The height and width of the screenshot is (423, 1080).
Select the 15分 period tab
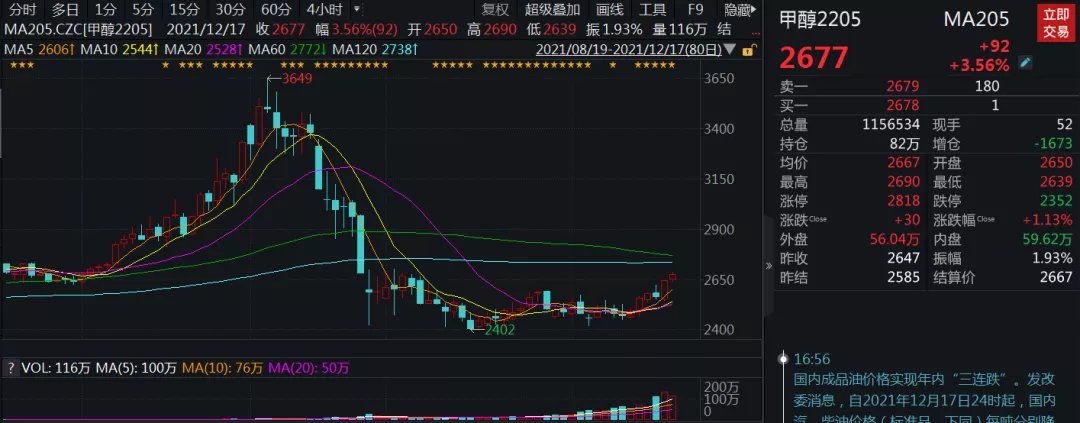(x=184, y=10)
